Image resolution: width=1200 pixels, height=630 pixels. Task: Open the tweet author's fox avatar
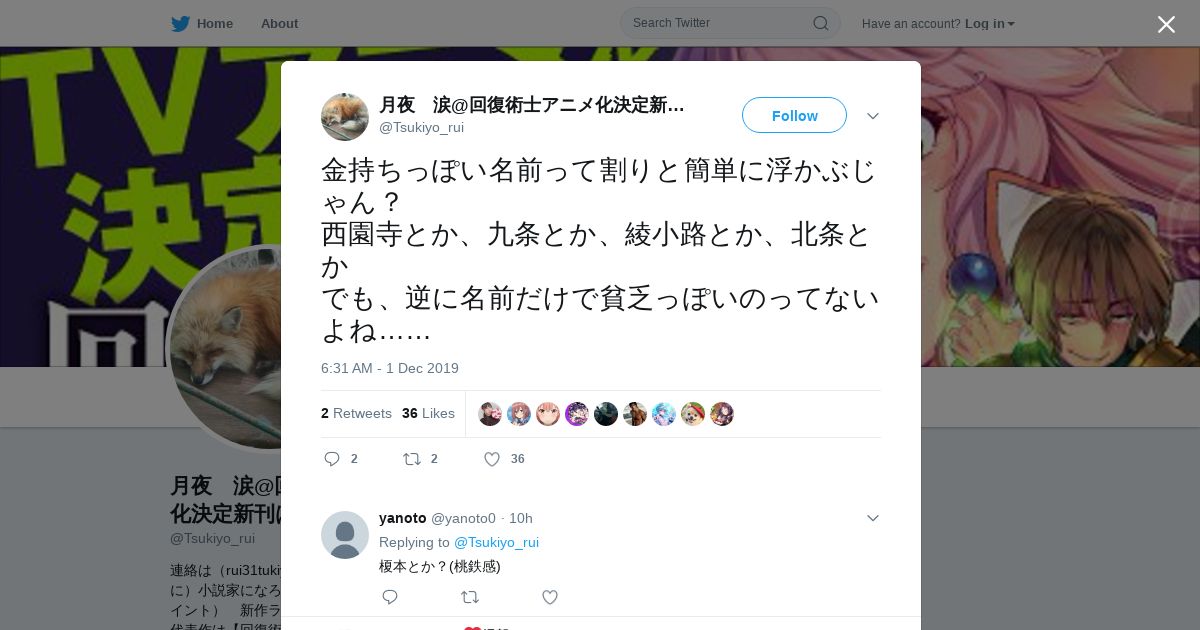click(x=345, y=117)
